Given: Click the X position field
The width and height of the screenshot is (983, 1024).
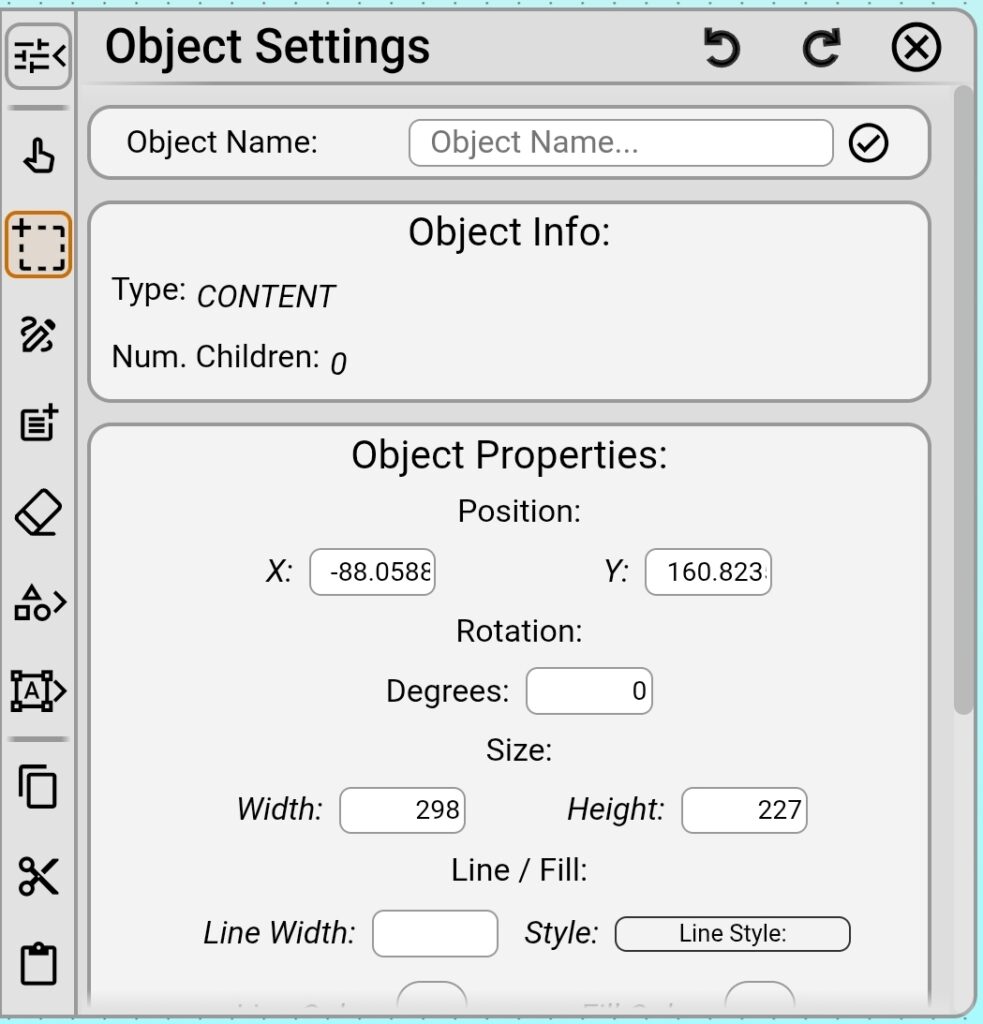Looking at the screenshot, I should pos(372,572).
